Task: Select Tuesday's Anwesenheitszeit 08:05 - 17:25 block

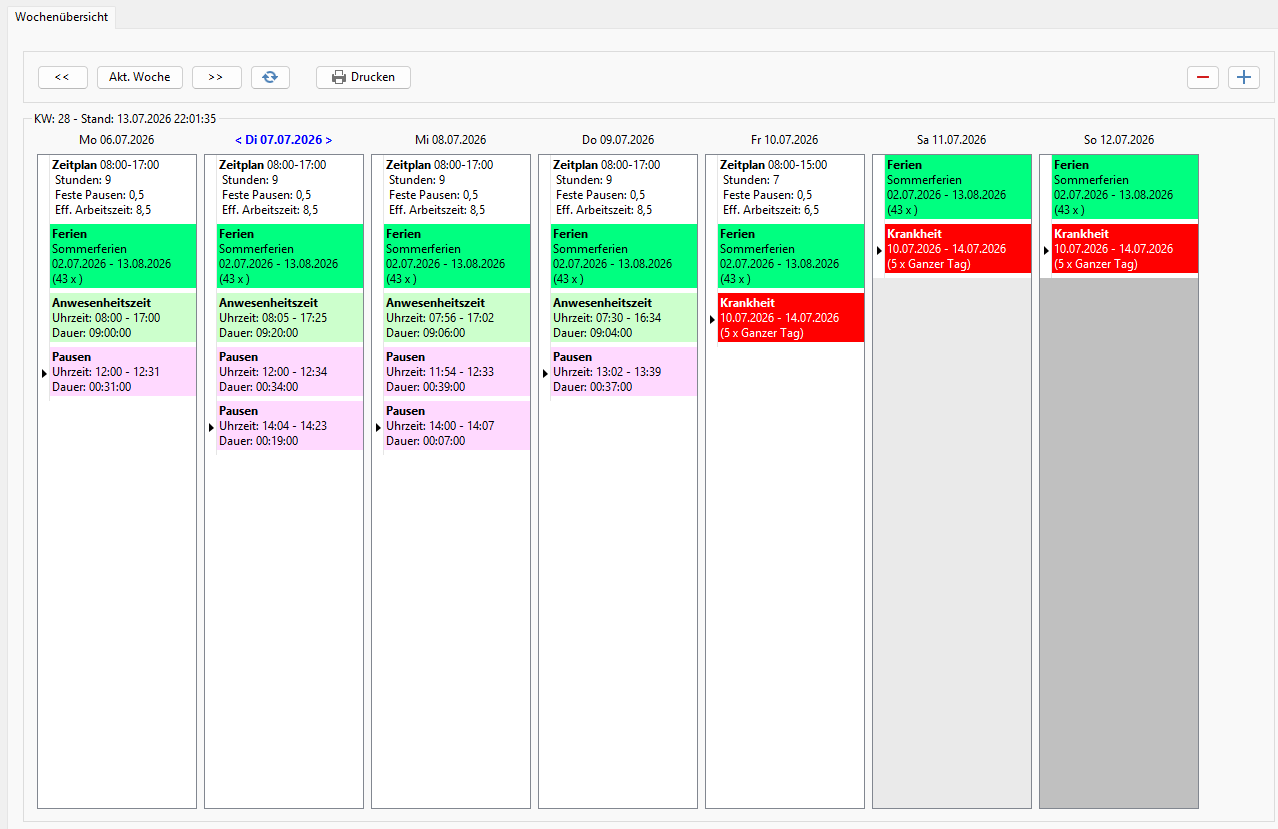Action: pyautogui.click(x=290, y=317)
